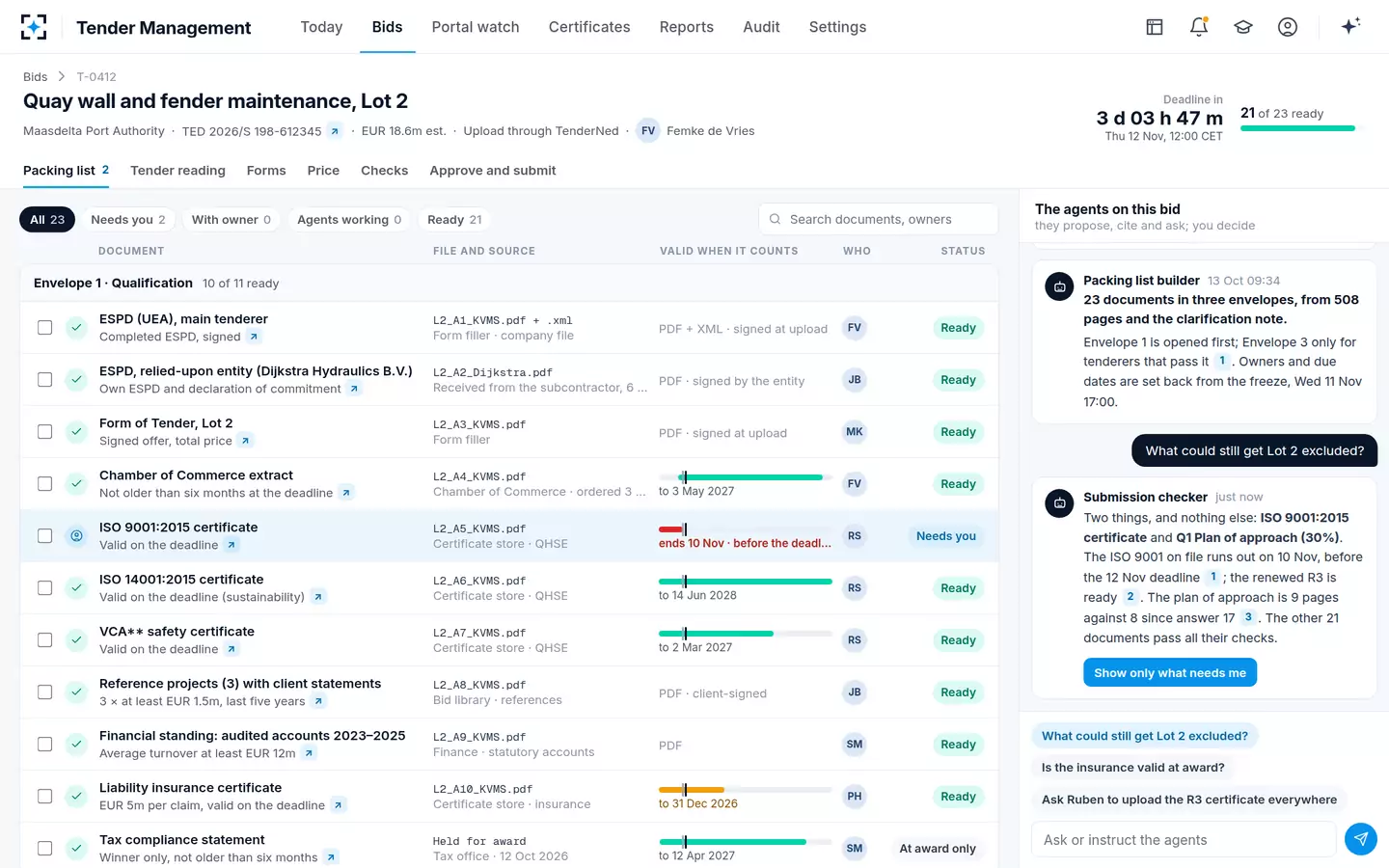
Task: Open the AI sparkle assistant icon
Action: point(1350,26)
